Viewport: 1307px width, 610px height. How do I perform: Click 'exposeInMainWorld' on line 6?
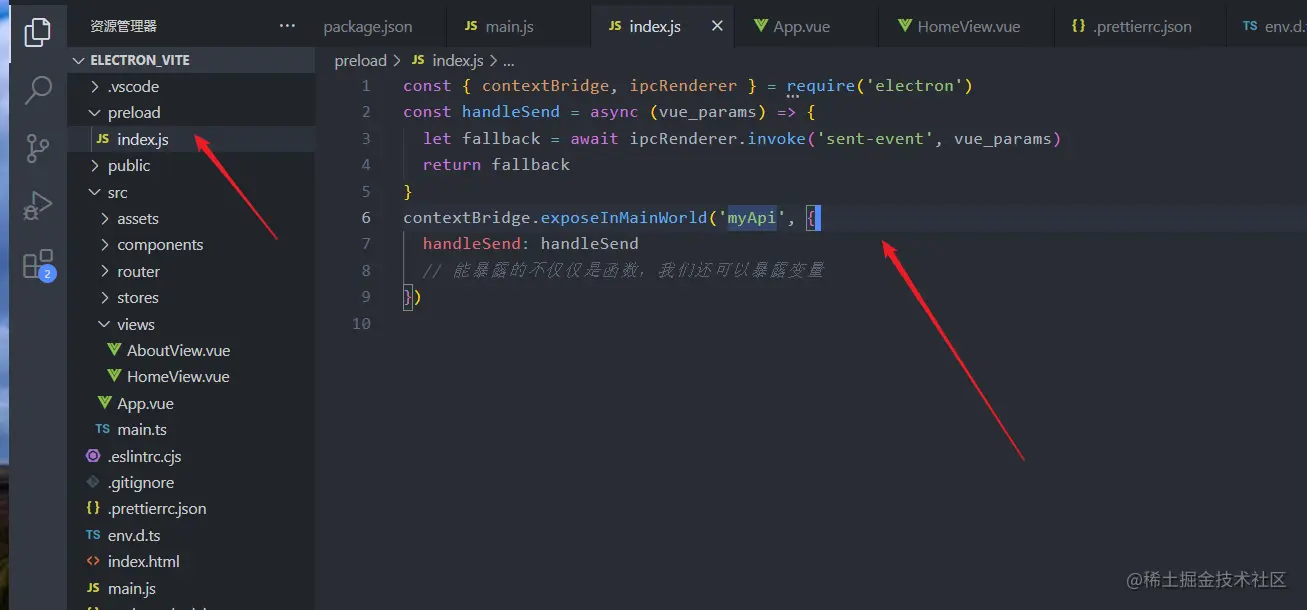[624, 217]
